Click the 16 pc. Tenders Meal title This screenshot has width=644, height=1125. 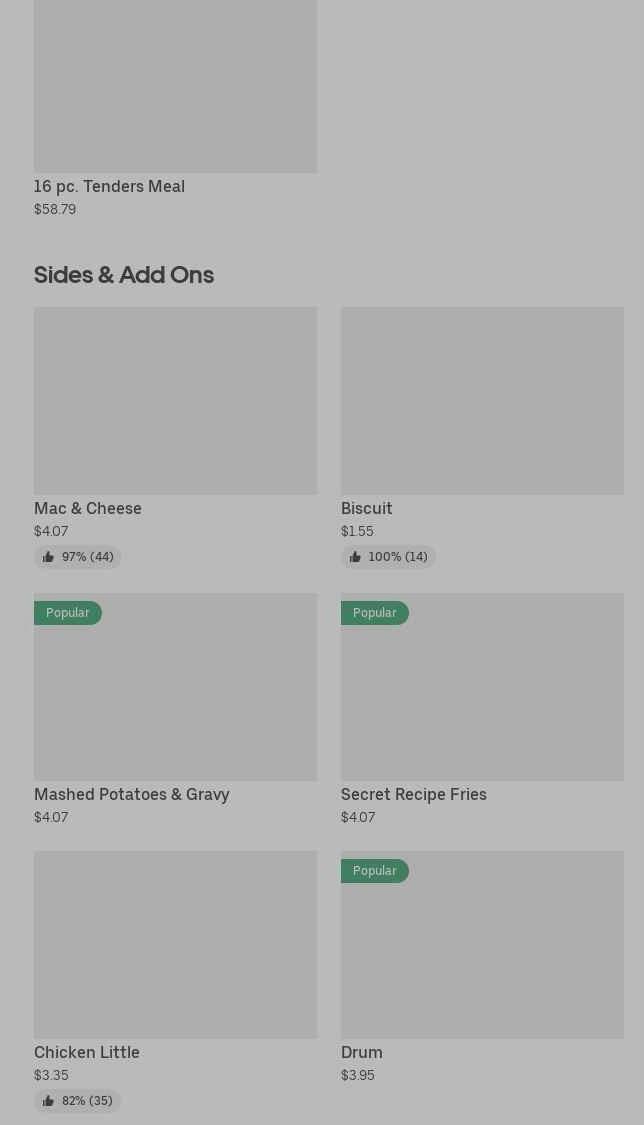point(109,186)
